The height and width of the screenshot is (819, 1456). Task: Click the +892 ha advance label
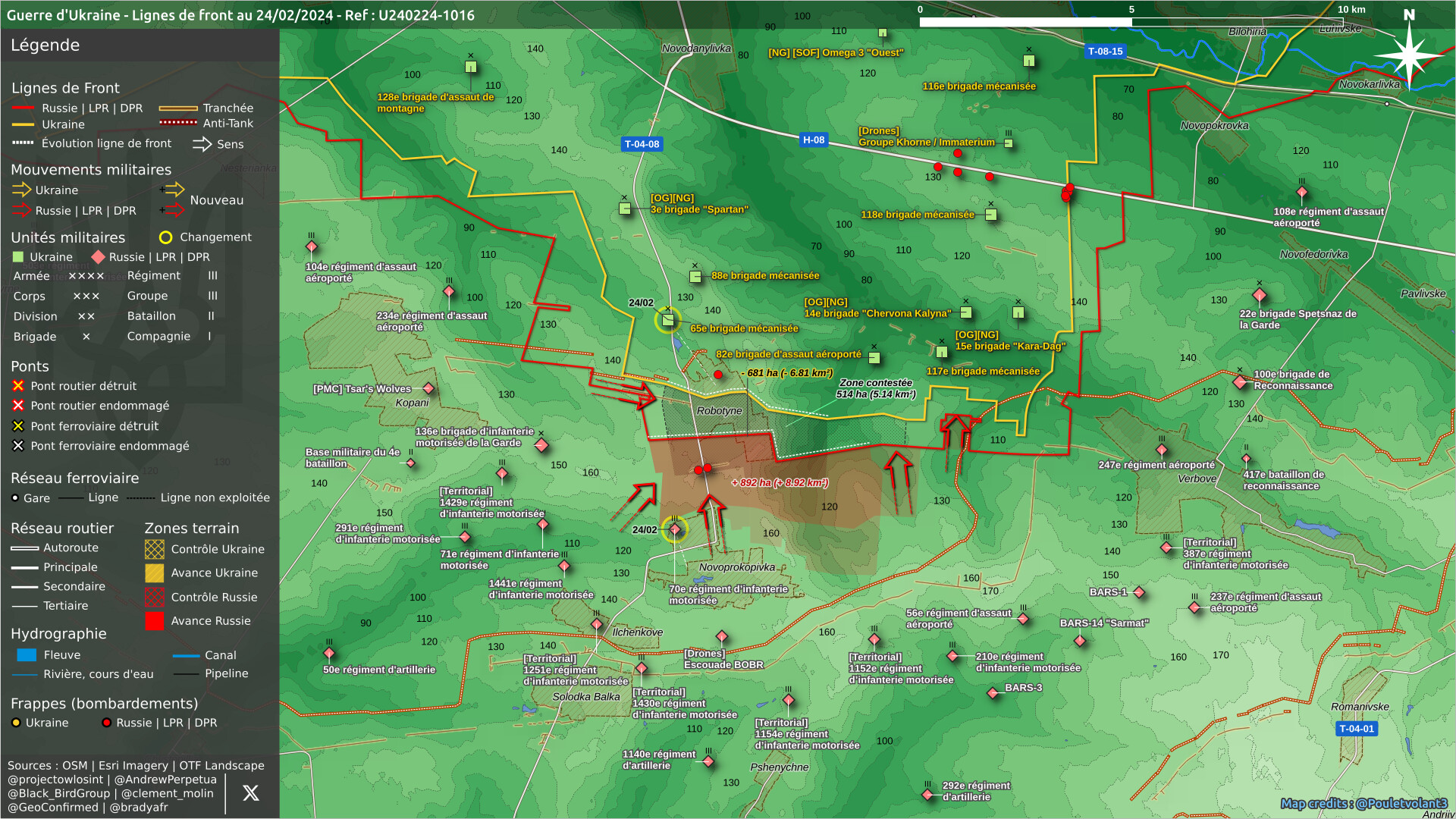point(780,482)
